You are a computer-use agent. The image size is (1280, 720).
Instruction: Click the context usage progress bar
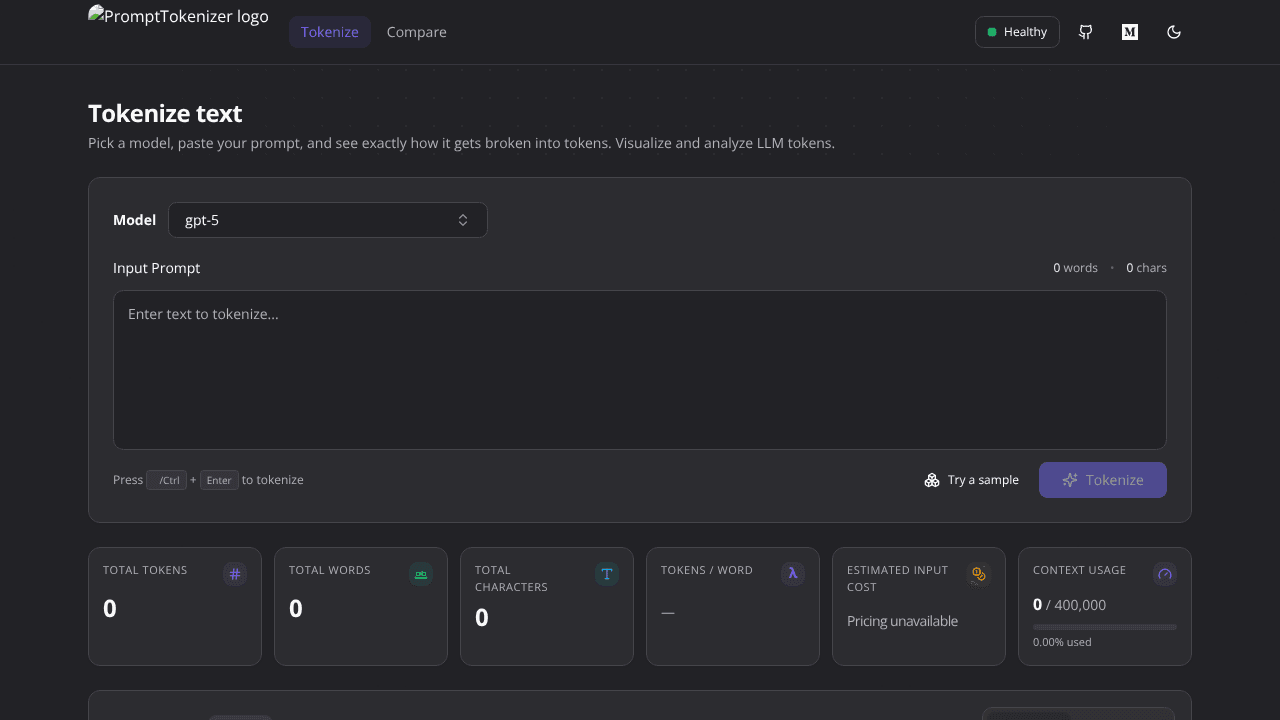(x=1105, y=627)
